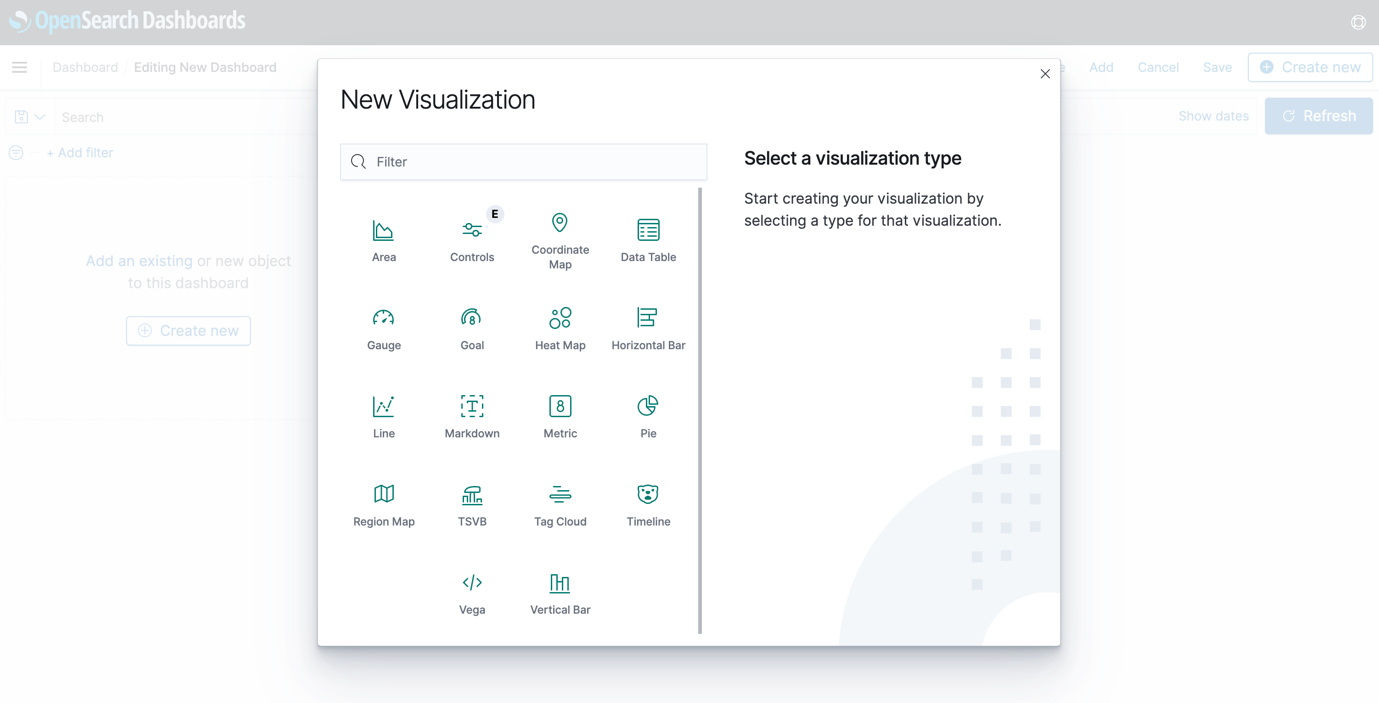Click the visualization list scrollbar

700,410
